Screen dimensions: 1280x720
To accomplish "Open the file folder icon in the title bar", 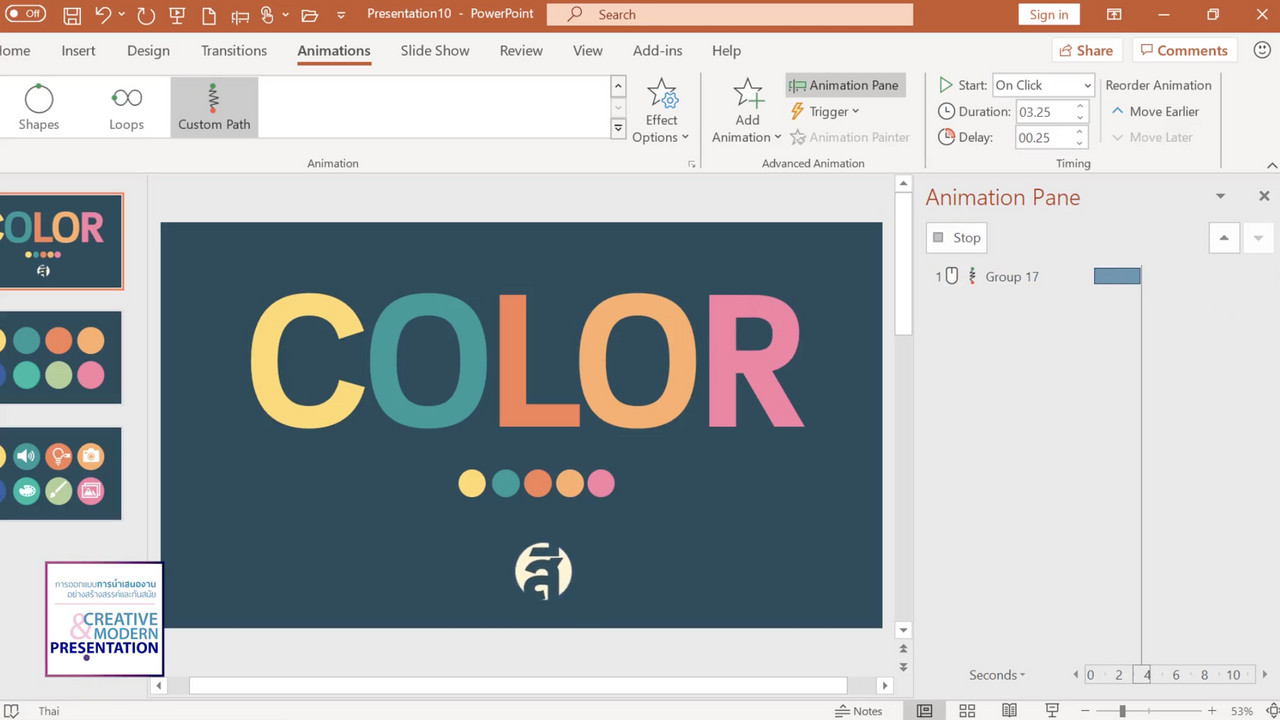I will tap(309, 15).
